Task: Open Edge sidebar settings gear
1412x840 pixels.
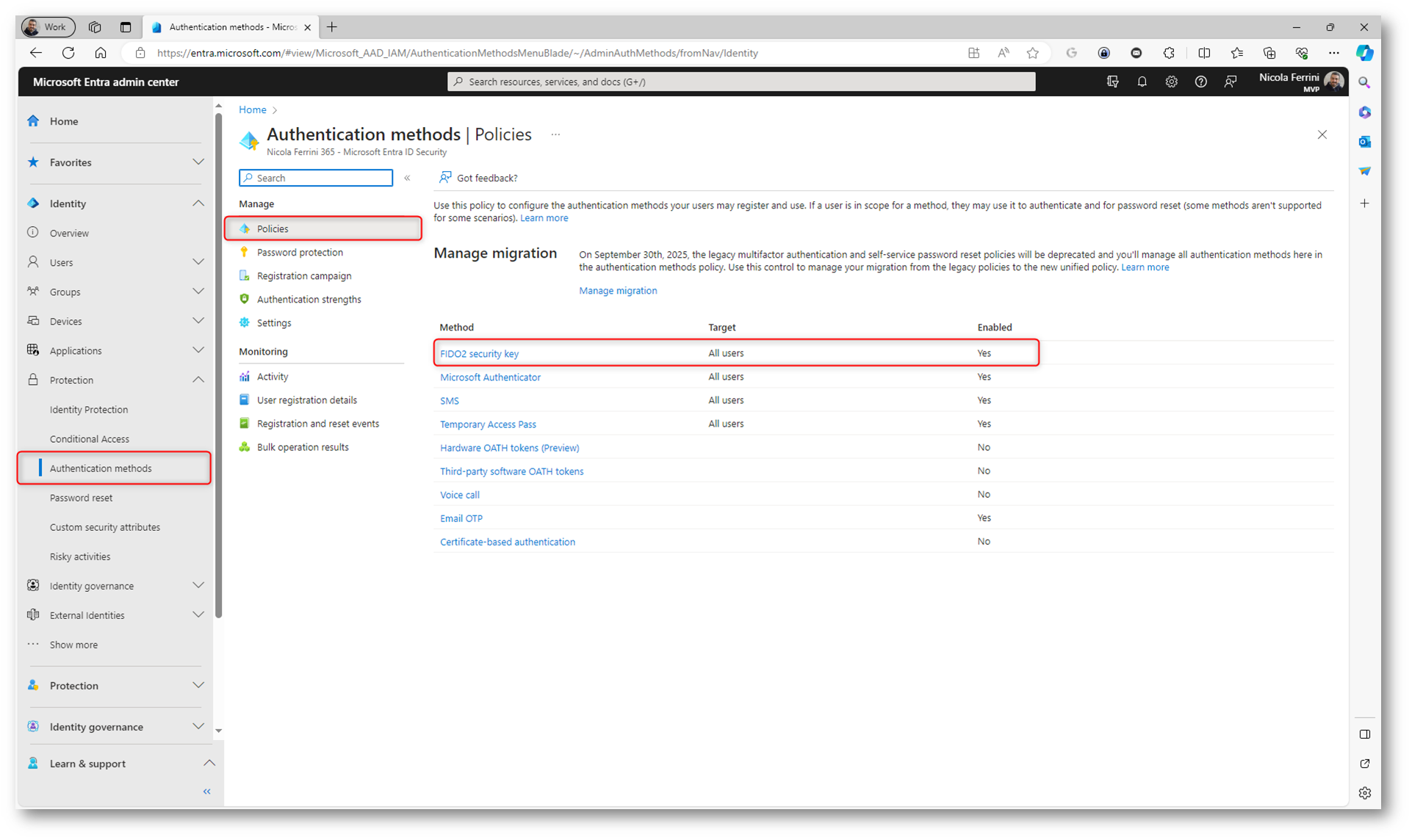Action: tap(1364, 793)
